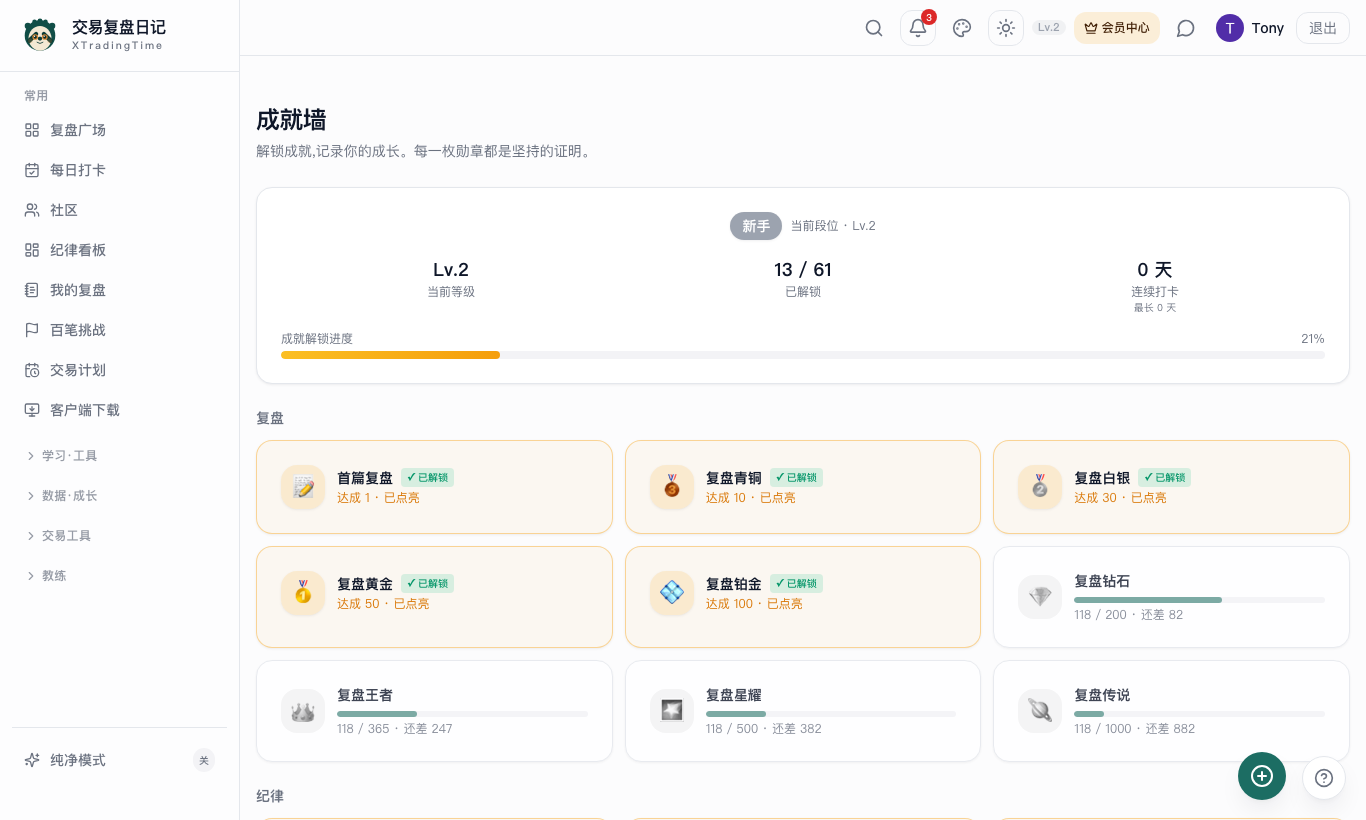This screenshot has height=820, width=1366.
Task: Click the 复盘王者 crown icon
Action: tap(303, 711)
